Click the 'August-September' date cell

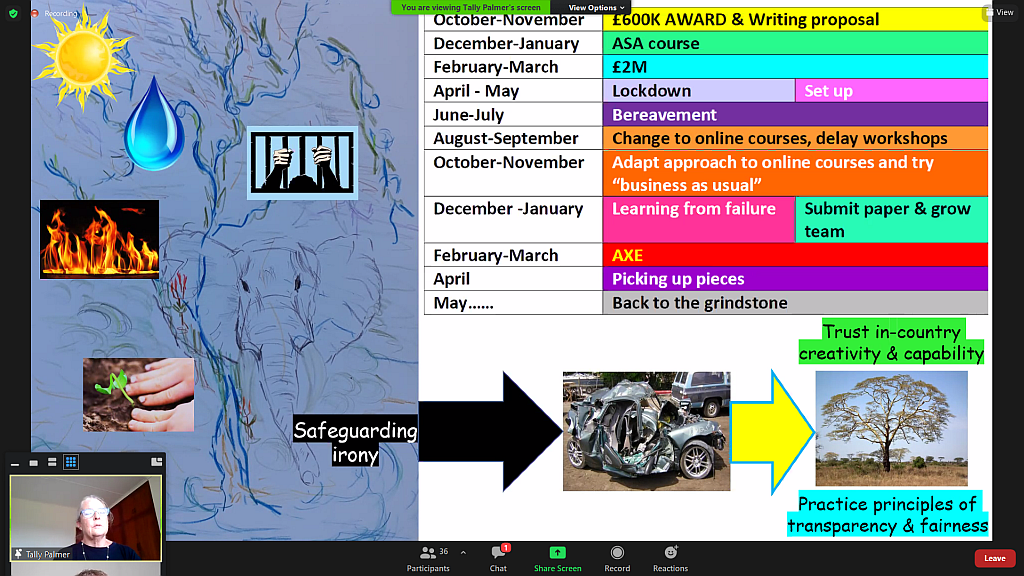(513, 138)
